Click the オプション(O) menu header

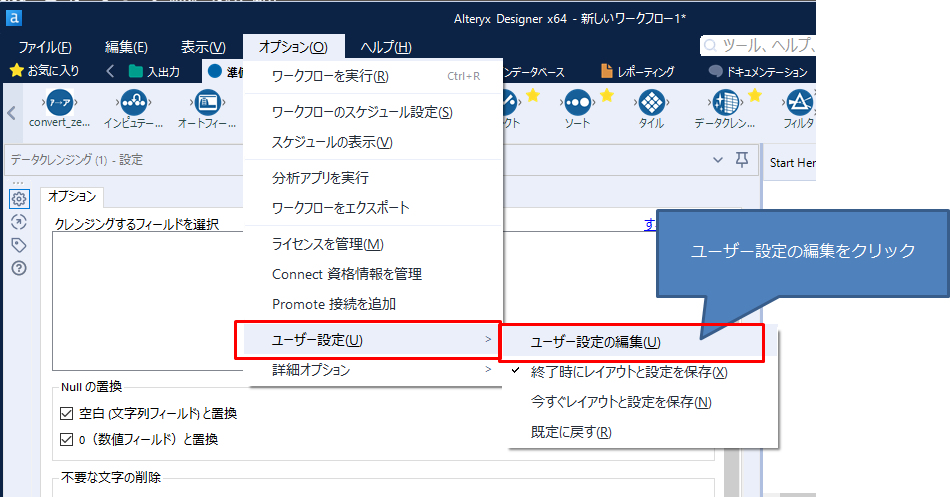(293, 47)
